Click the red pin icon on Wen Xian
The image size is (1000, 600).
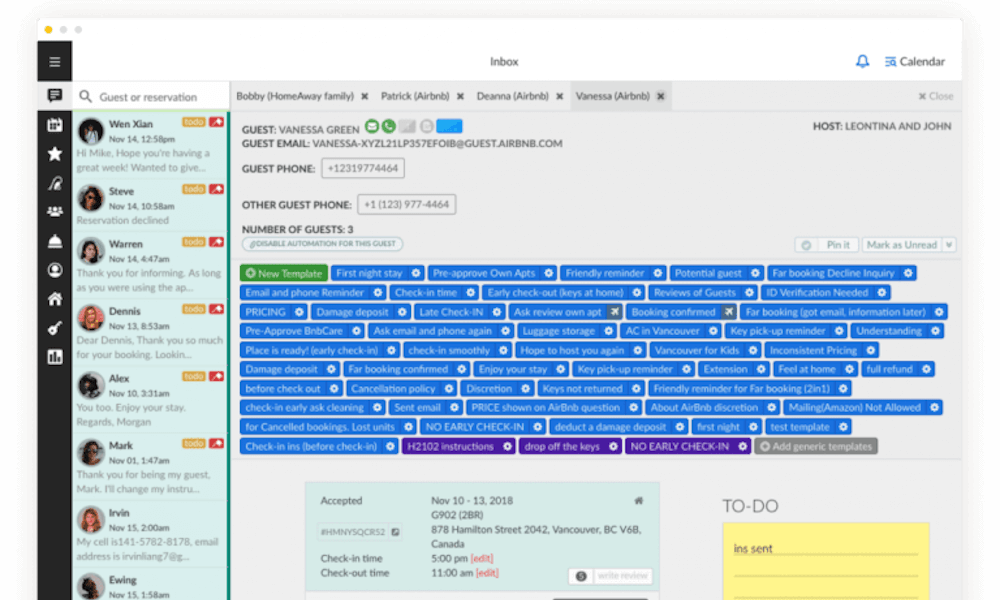(x=217, y=122)
